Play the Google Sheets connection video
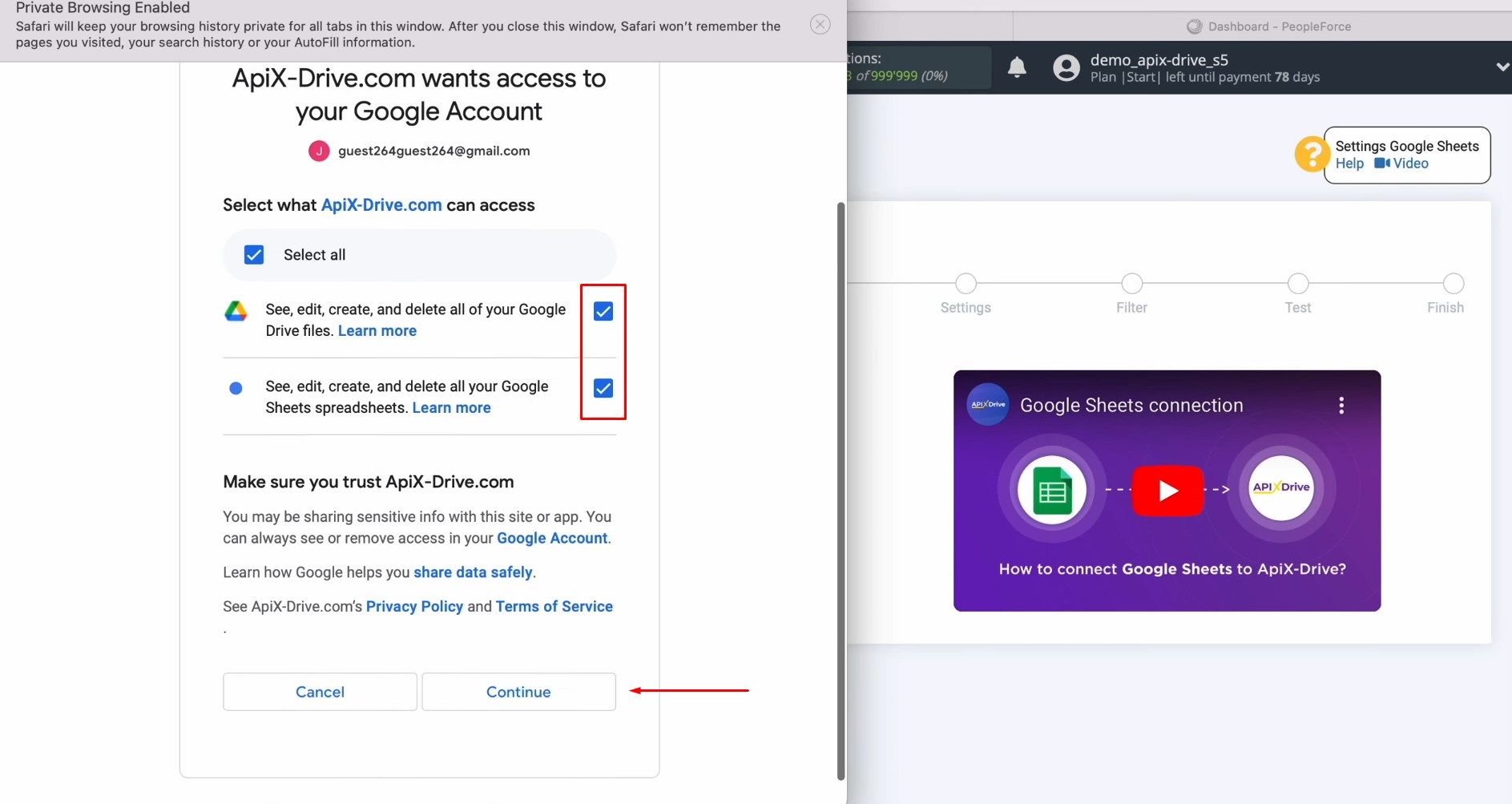 pyautogui.click(x=1167, y=490)
